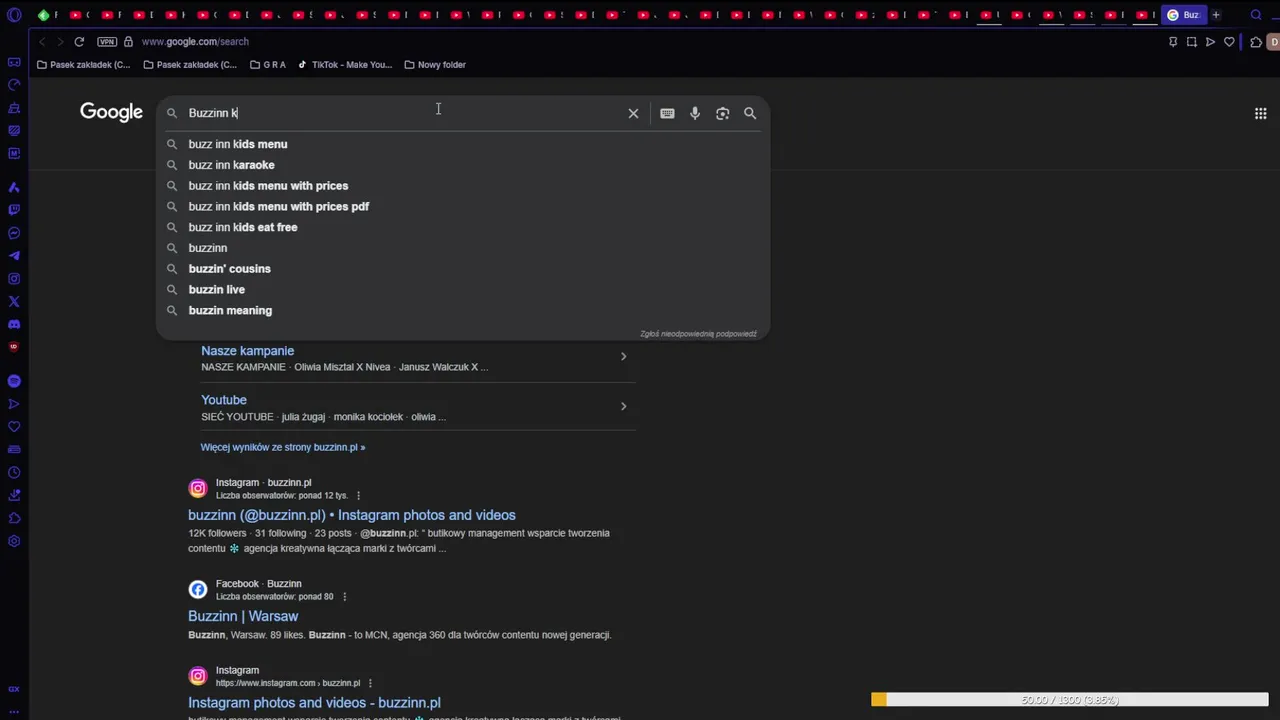Take a snapshot with capture icon
Viewport: 1280px width, 720px height.
pyautogui.click(x=1192, y=42)
